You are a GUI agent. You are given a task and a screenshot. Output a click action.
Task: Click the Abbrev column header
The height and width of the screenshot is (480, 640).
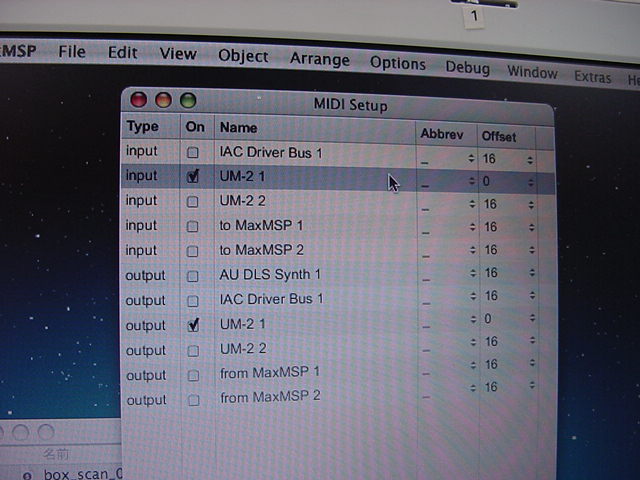tap(447, 134)
